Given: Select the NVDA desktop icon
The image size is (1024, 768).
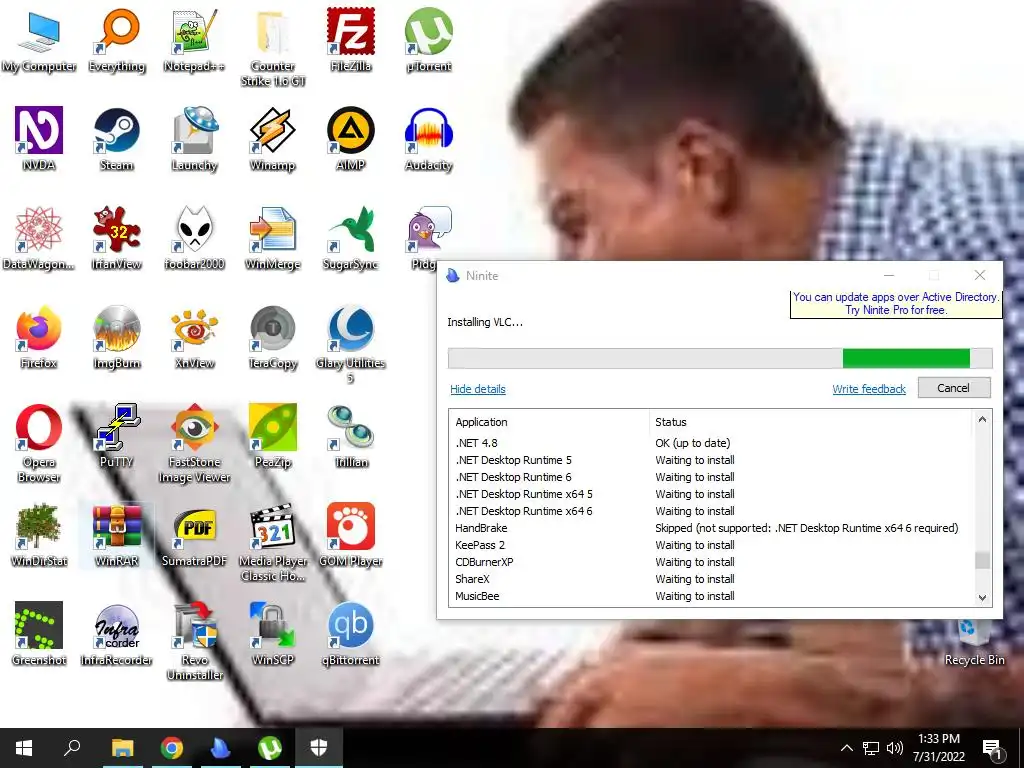Looking at the screenshot, I should tap(39, 139).
